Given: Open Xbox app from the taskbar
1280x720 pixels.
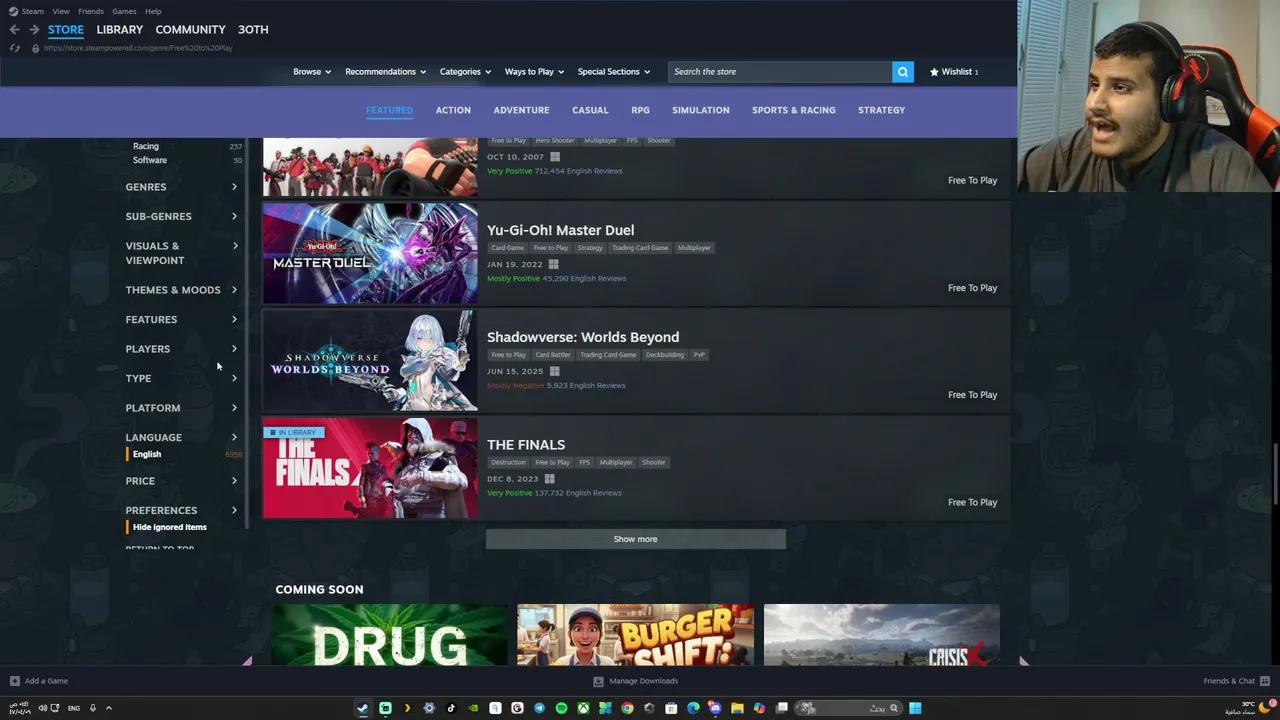Looking at the screenshot, I should (x=583, y=708).
